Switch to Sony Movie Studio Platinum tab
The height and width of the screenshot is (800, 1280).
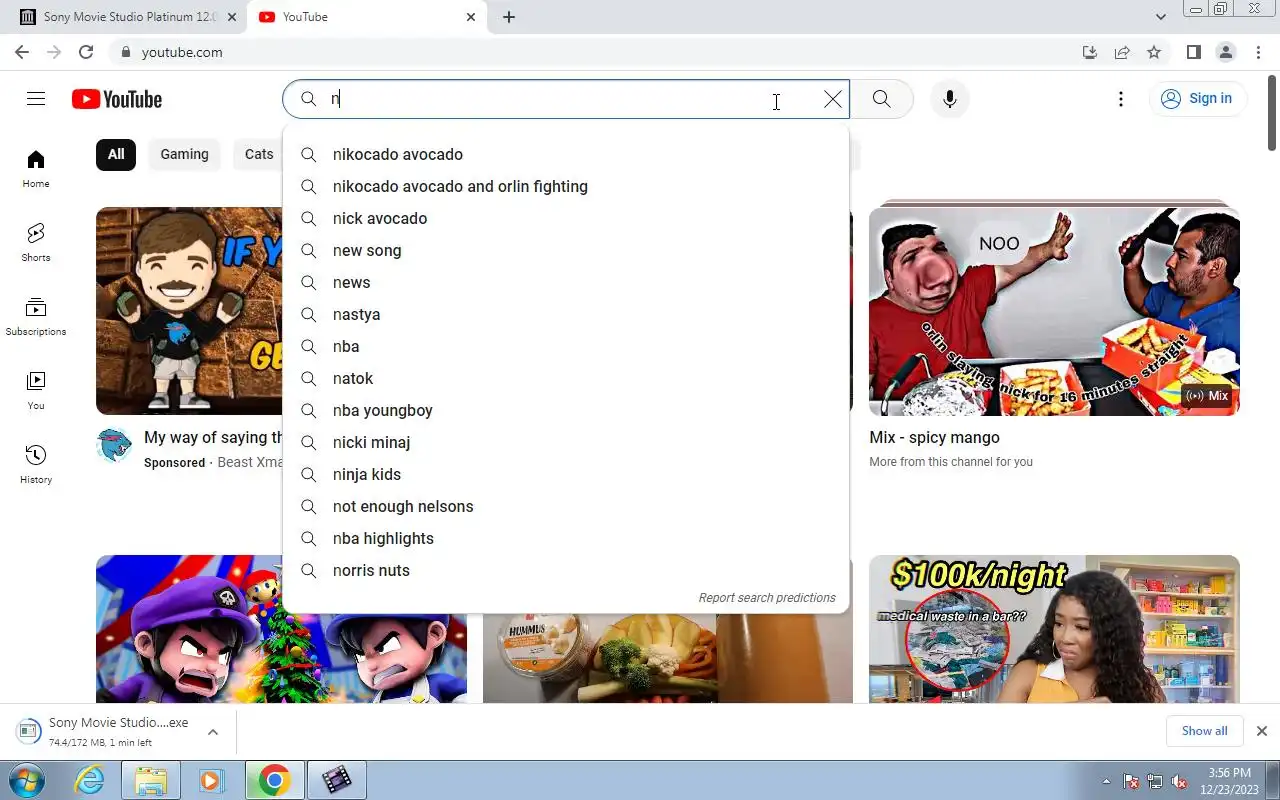coord(131,17)
